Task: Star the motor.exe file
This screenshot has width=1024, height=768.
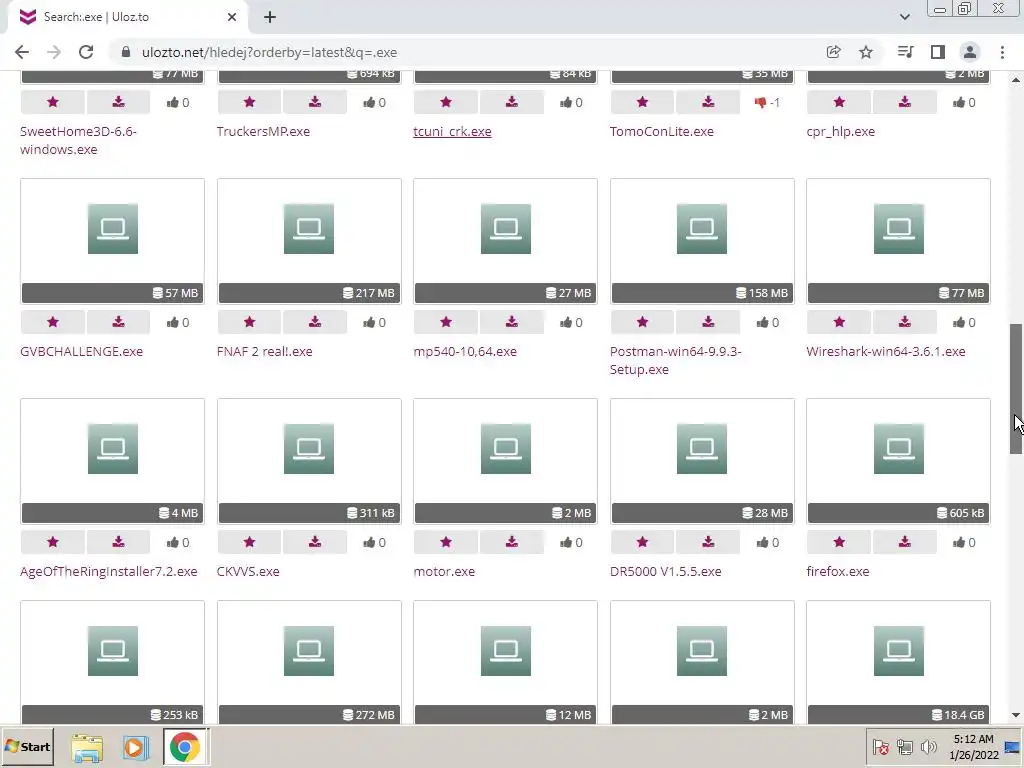Action: (446, 542)
